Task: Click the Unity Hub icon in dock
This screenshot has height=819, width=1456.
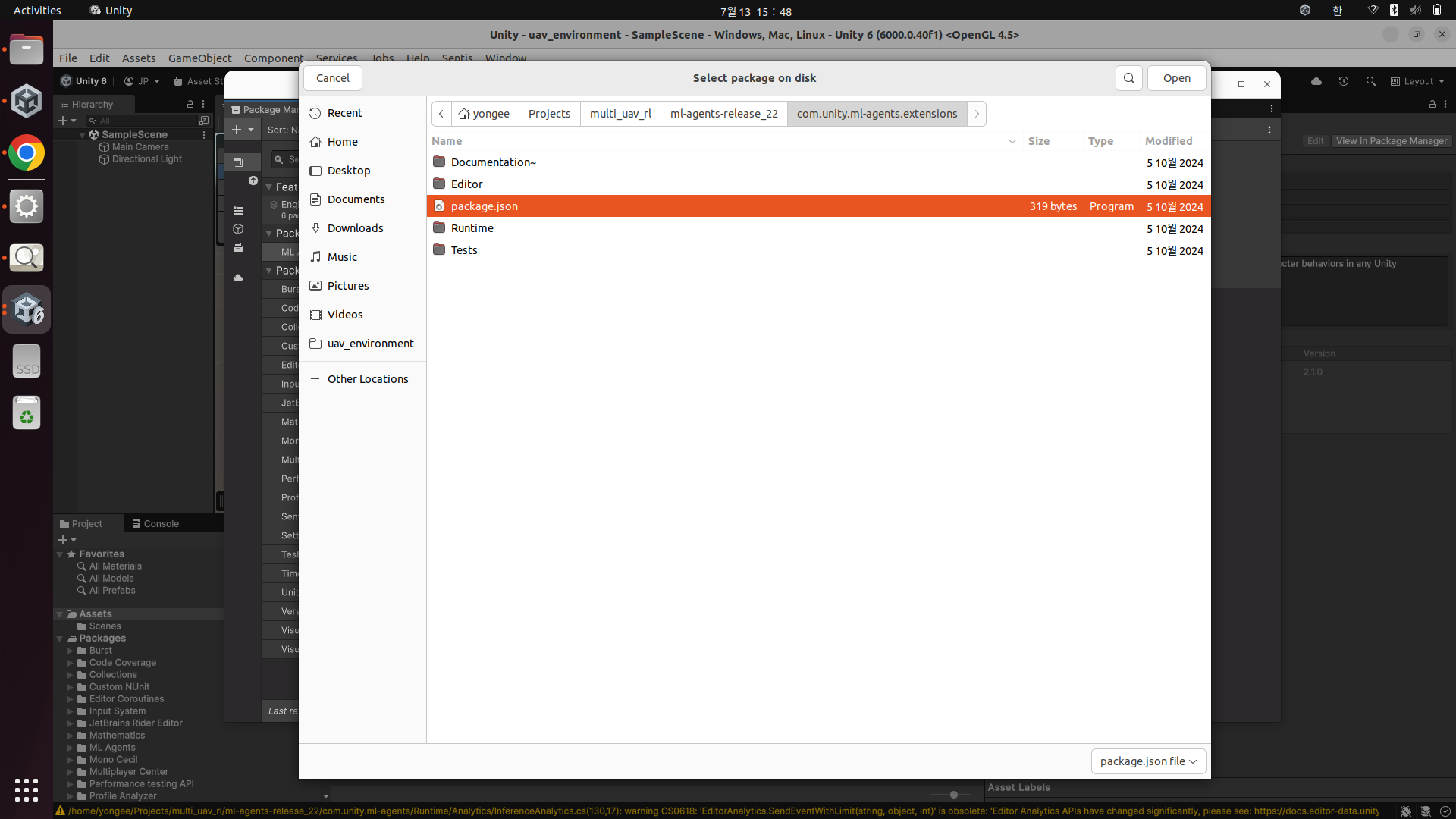Action: (x=27, y=102)
